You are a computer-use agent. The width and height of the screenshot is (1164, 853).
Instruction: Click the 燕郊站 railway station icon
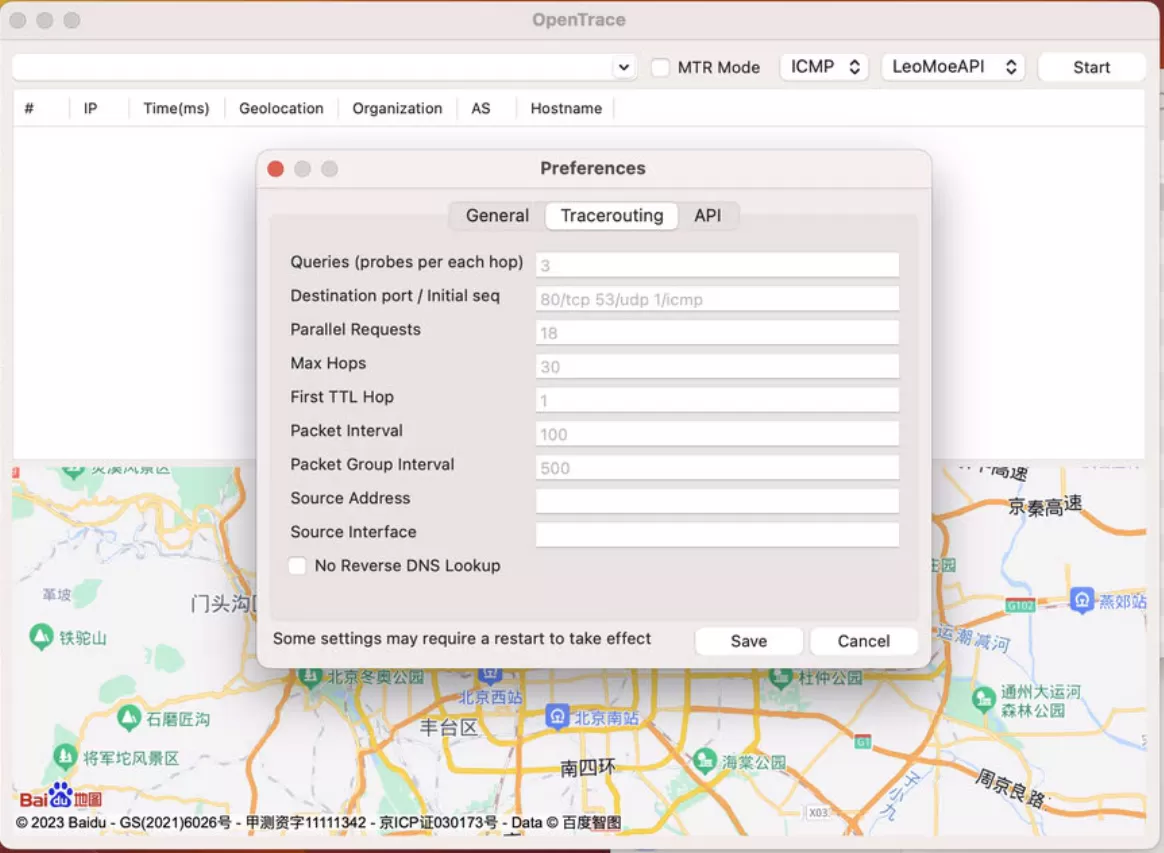(1083, 601)
